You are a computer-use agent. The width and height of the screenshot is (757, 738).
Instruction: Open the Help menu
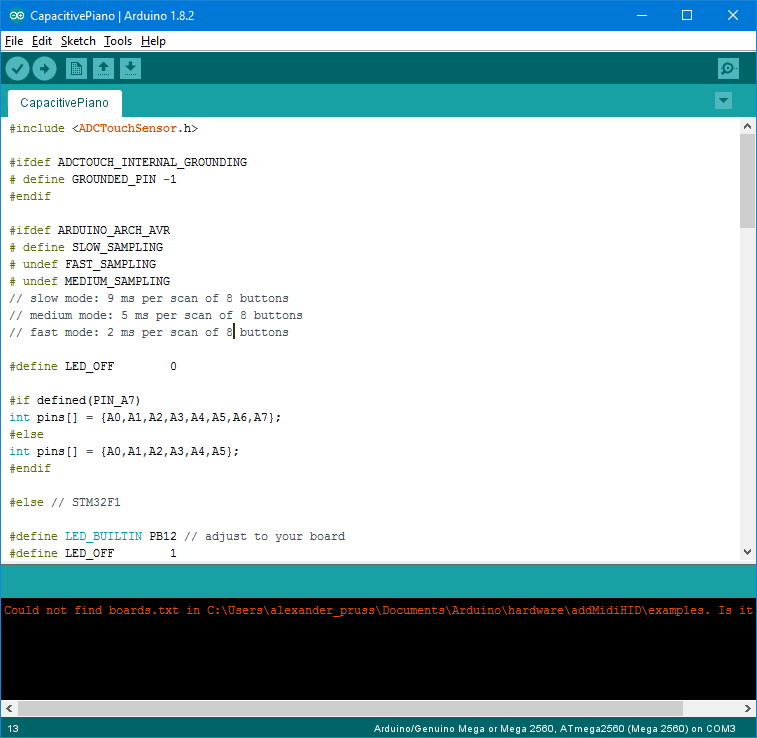pyautogui.click(x=153, y=41)
